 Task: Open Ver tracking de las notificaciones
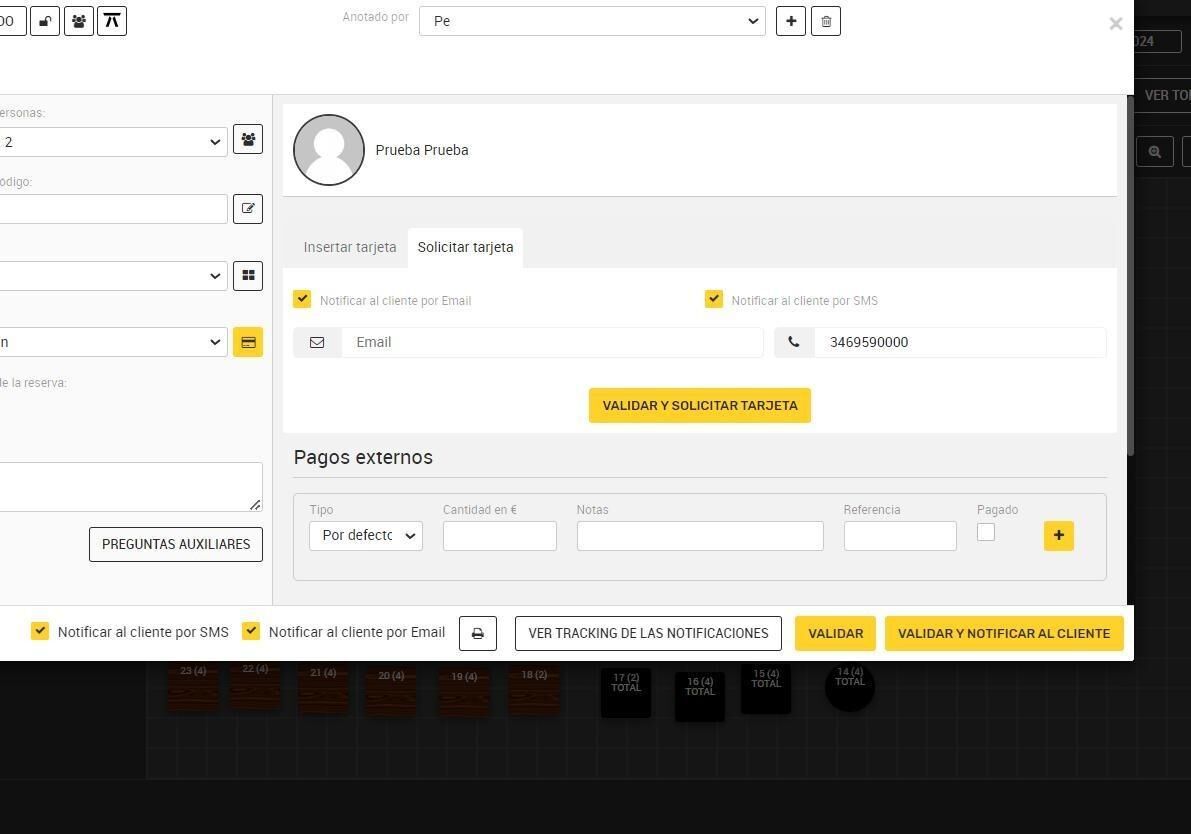point(648,633)
